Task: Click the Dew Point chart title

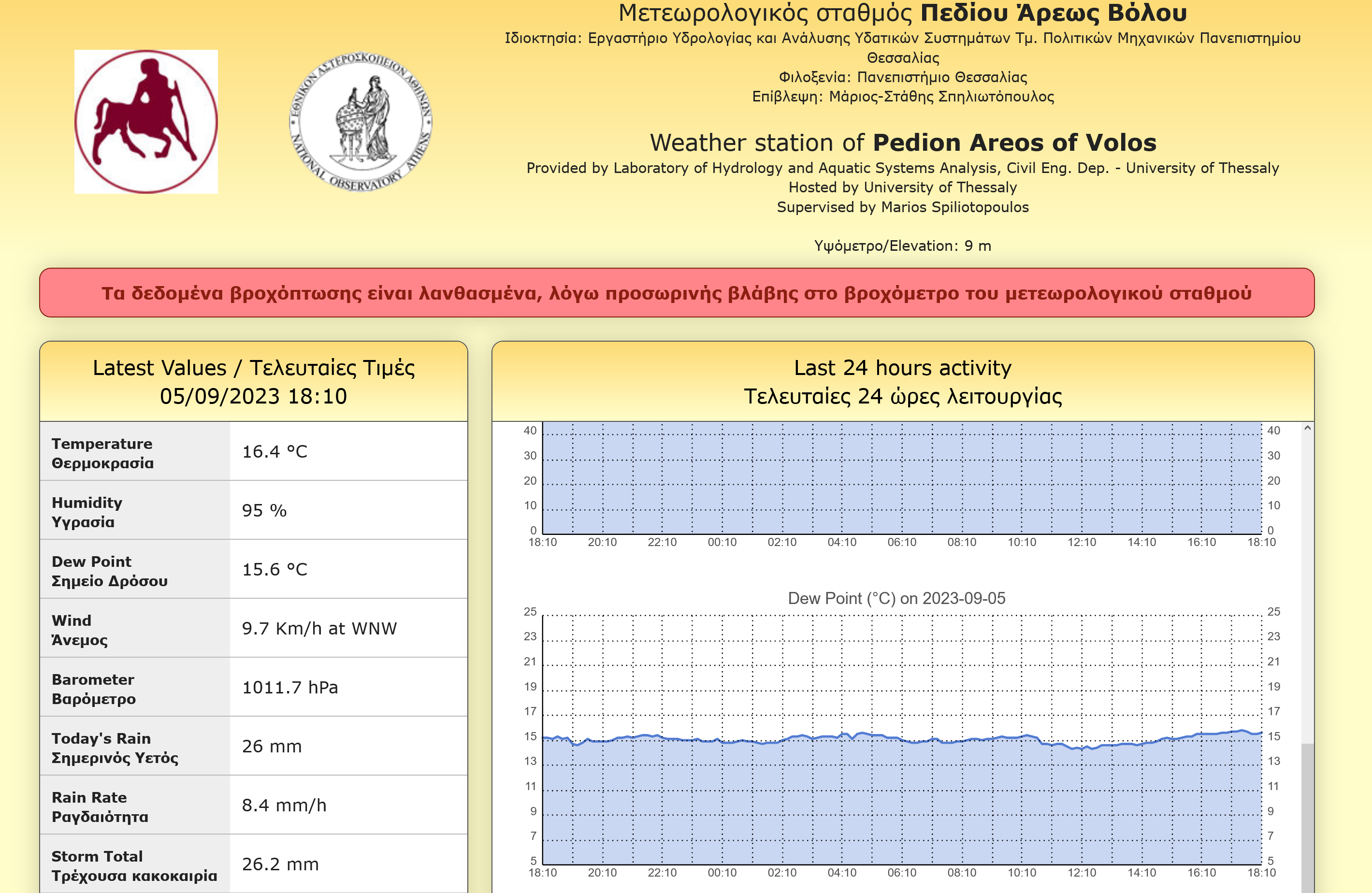Action: pyautogui.click(x=896, y=598)
